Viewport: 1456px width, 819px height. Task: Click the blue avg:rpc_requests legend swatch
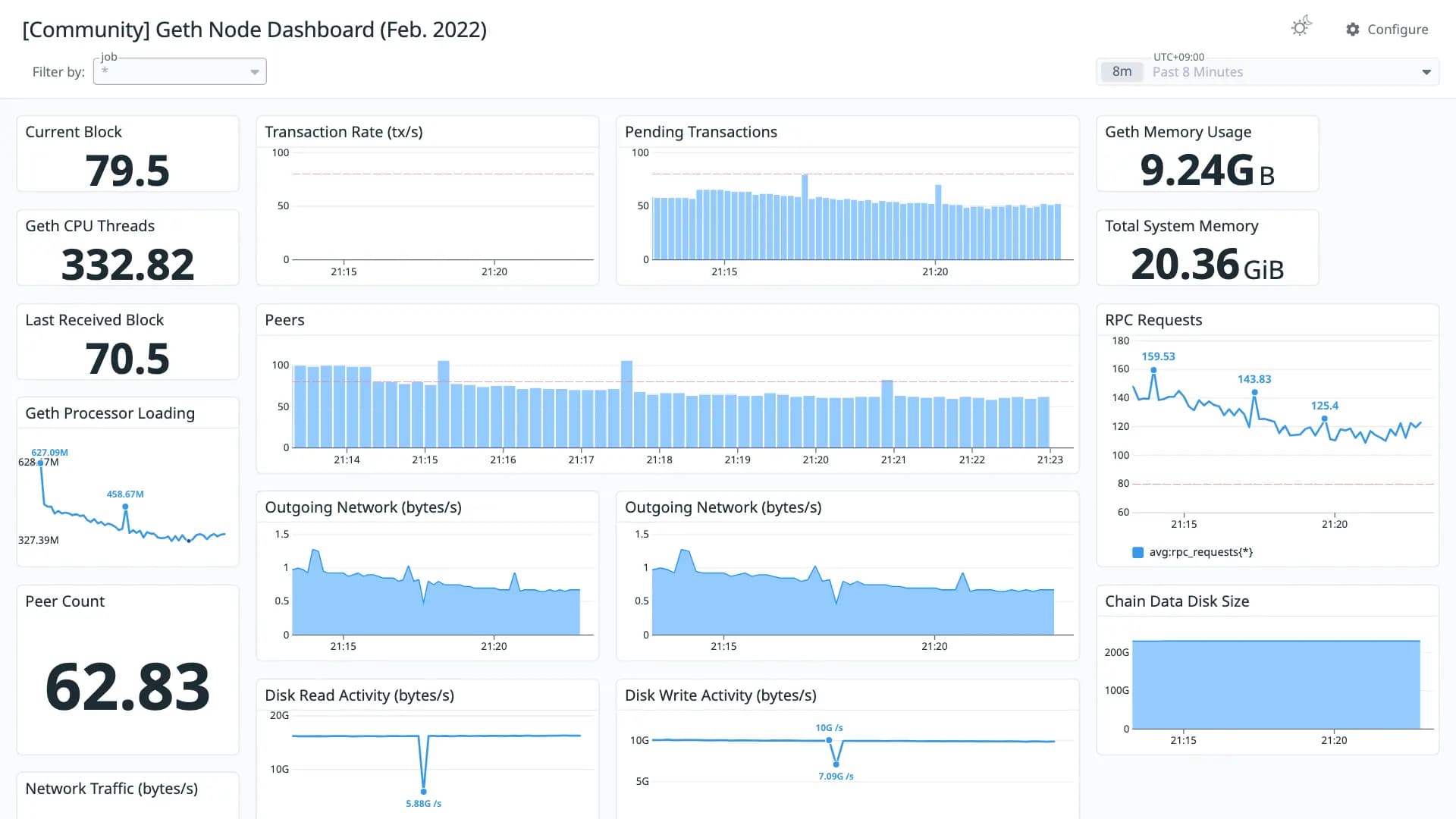tap(1137, 552)
